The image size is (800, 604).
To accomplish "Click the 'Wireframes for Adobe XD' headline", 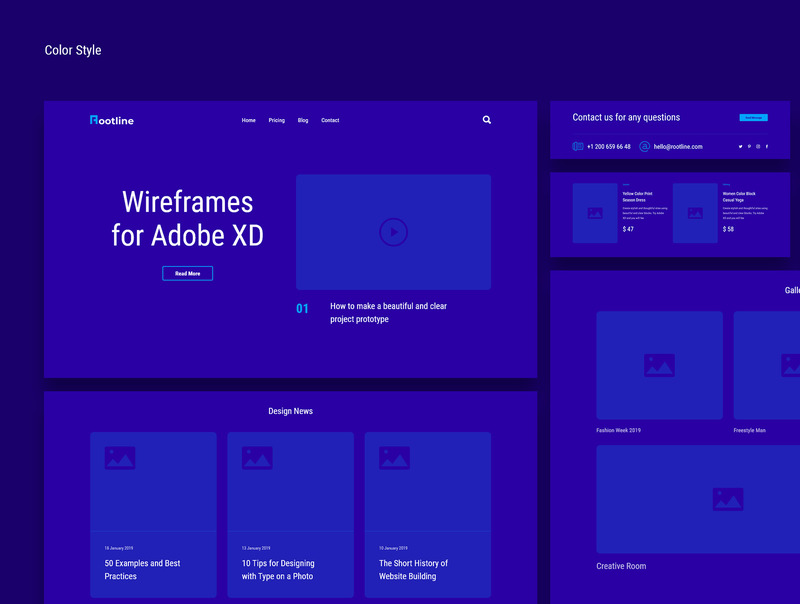I will click(187, 219).
